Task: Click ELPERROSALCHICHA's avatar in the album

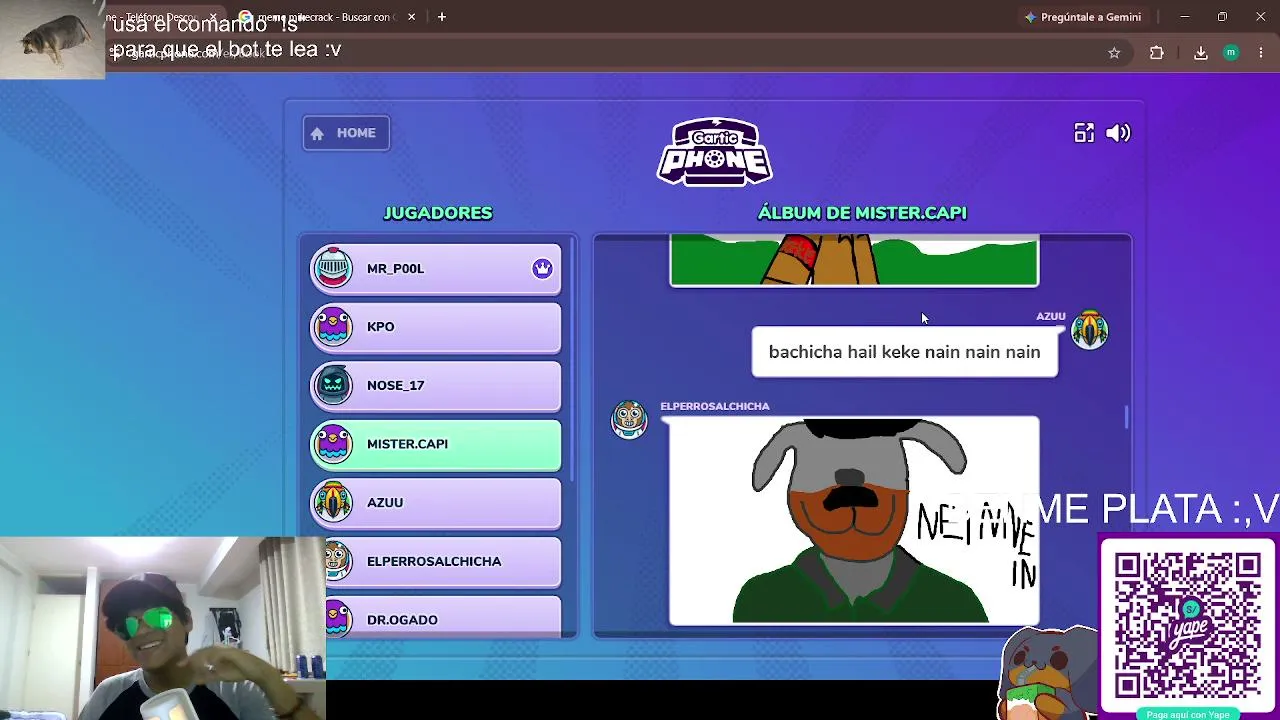Action: pyautogui.click(x=629, y=419)
